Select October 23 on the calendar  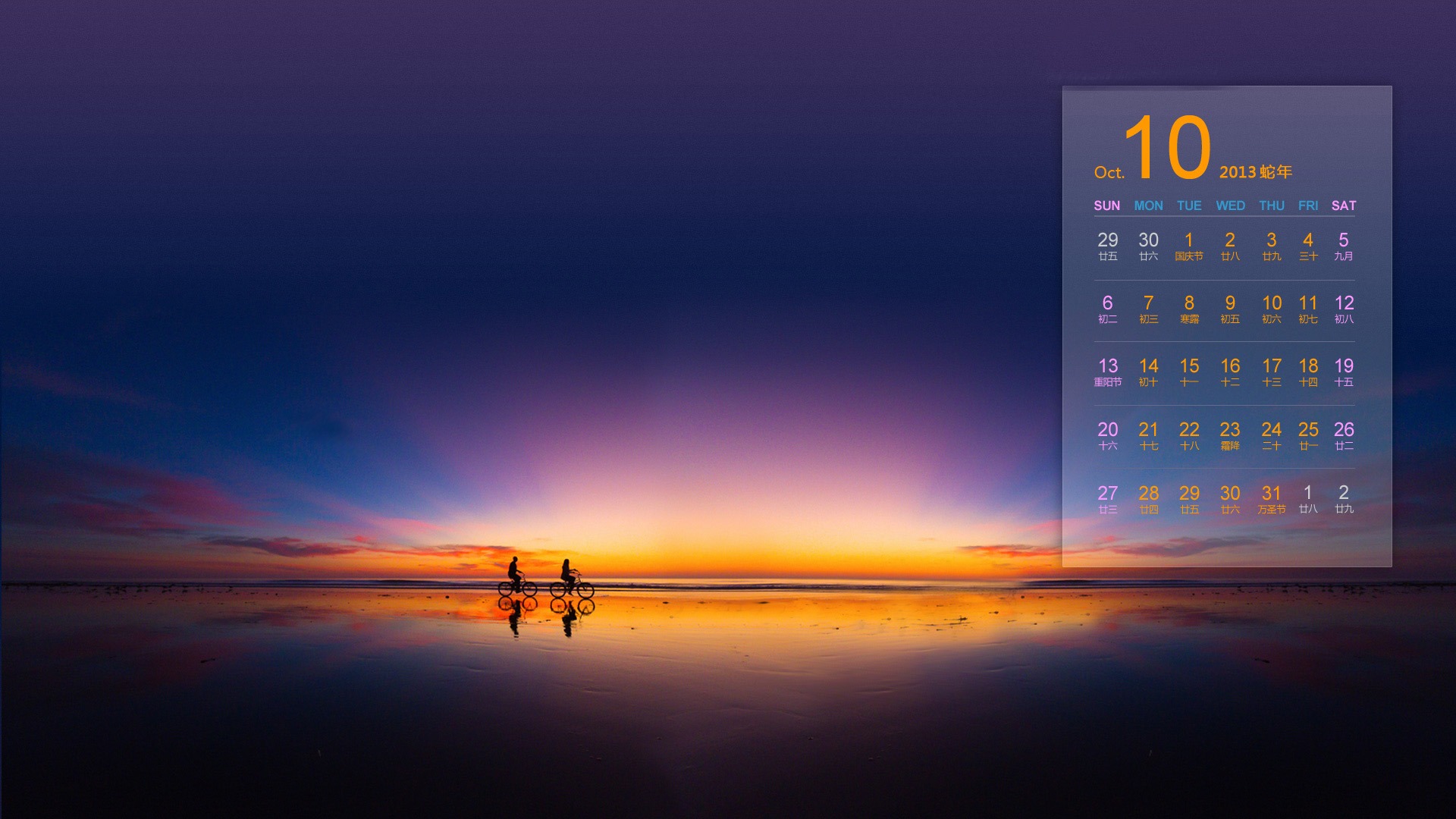(x=1229, y=435)
